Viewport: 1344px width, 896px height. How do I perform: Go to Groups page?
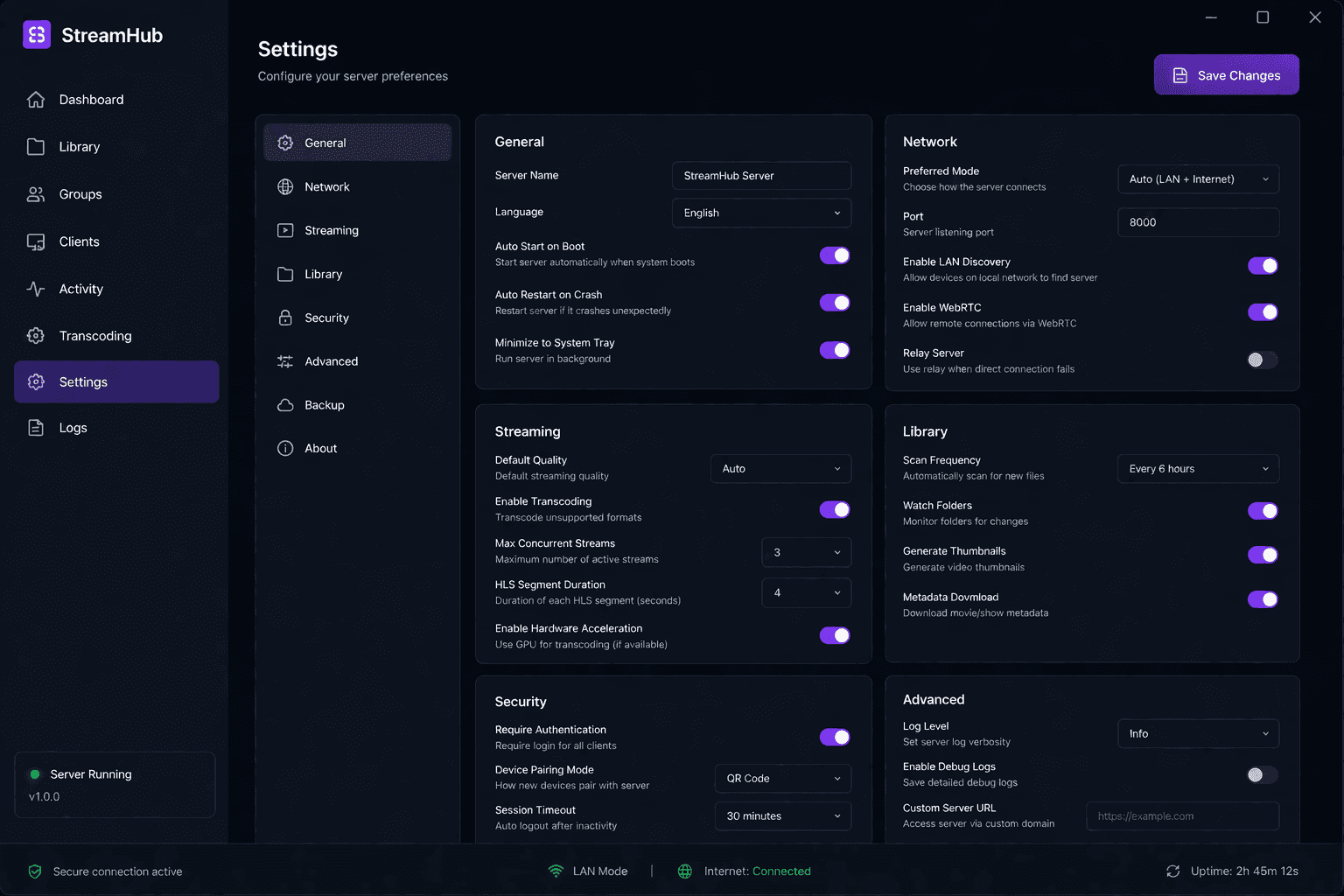pyautogui.click(x=116, y=194)
